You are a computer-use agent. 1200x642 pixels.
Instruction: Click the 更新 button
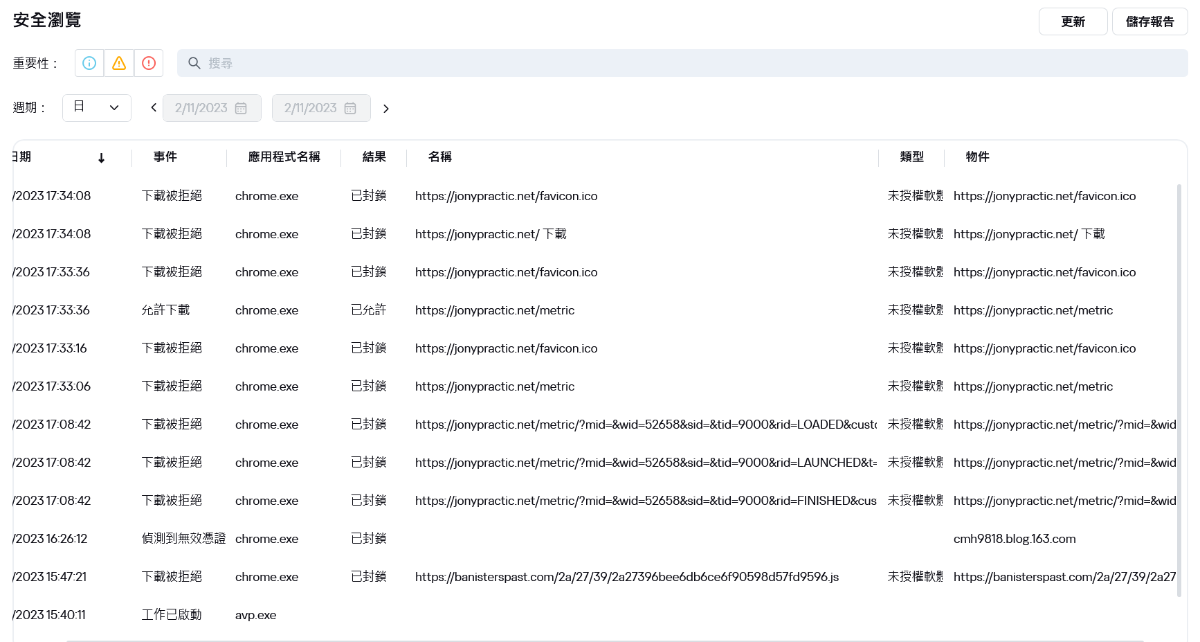tap(1073, 22)
